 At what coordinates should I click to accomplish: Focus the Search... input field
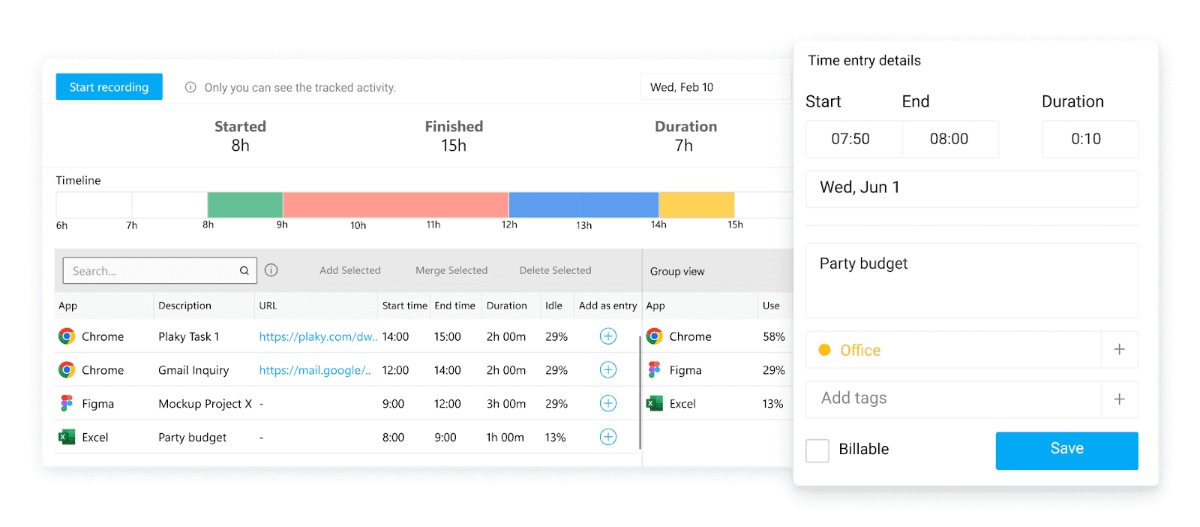(x=160, y=270)
